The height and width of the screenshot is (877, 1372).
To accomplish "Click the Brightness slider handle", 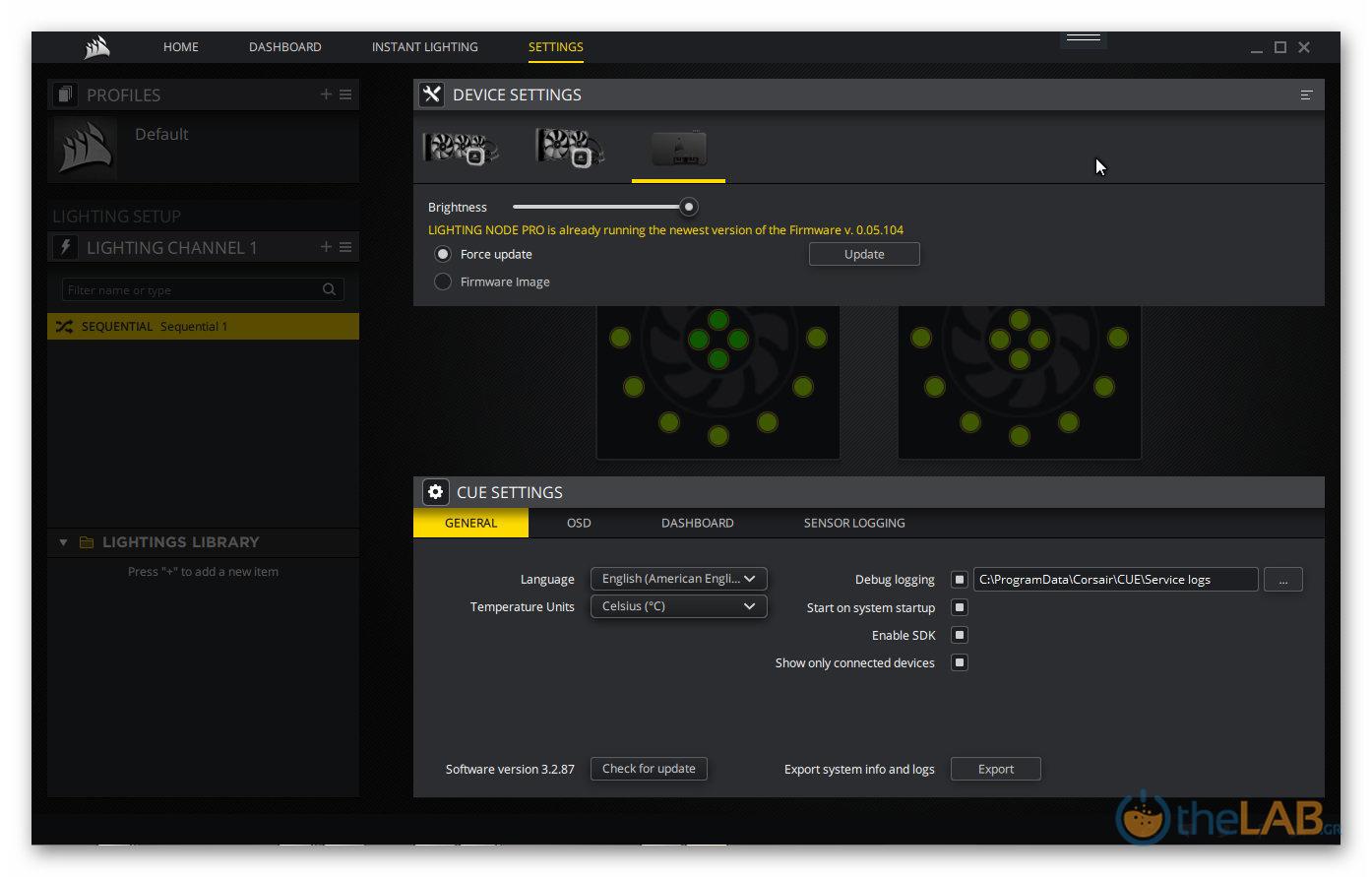I will click(689, 207).
